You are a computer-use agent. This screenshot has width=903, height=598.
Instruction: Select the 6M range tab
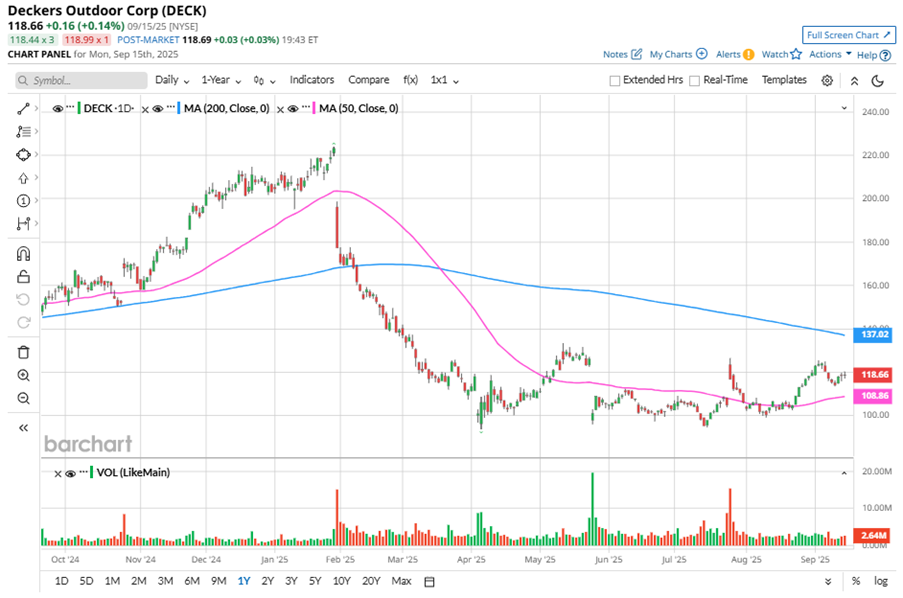[192, 581]
